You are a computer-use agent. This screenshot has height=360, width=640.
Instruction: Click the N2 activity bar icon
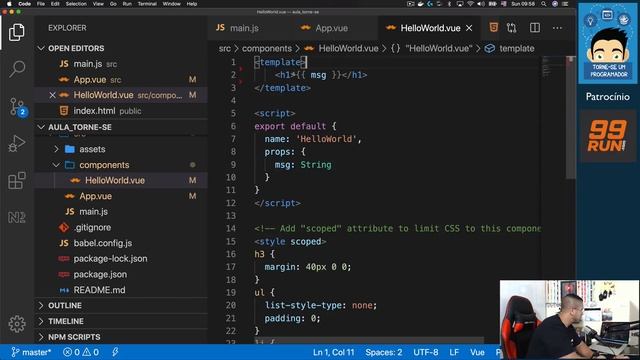click(17, 218)
